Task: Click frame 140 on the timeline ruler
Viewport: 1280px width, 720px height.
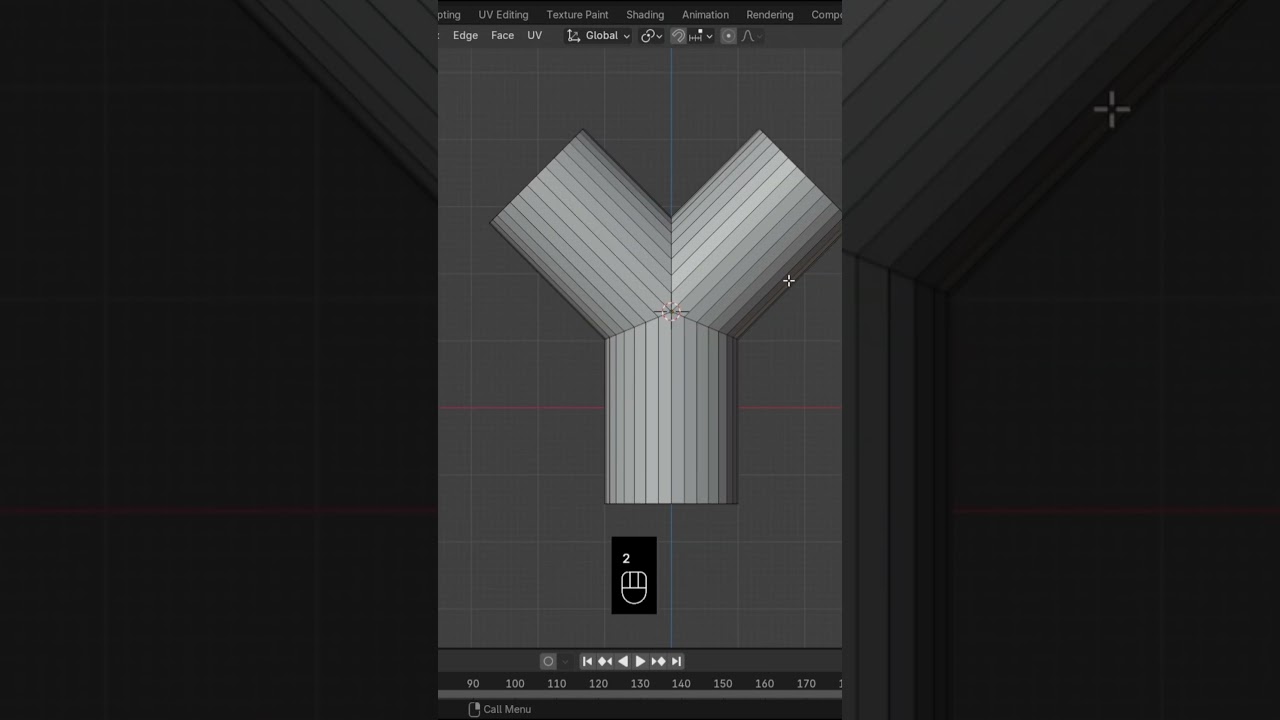Action: [681, 684]
